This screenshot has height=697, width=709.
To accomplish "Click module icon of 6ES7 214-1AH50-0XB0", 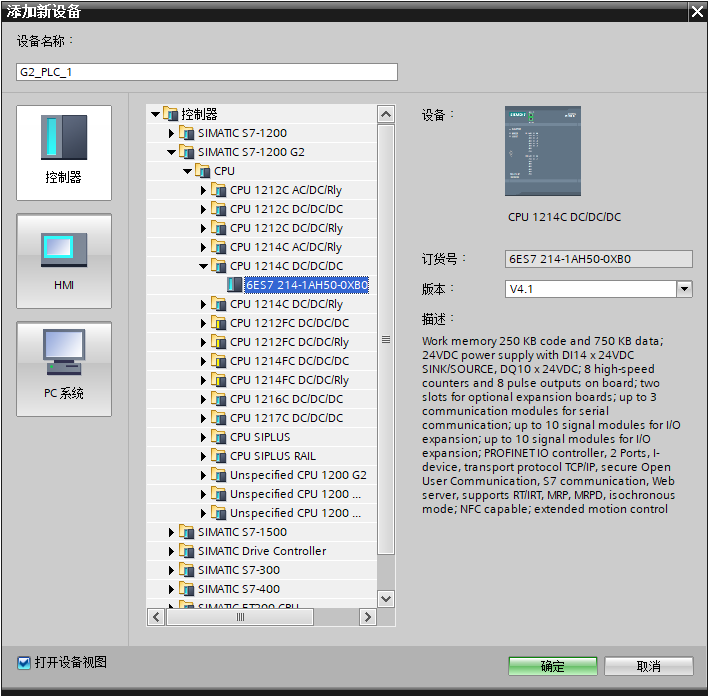I will [234, 285].
